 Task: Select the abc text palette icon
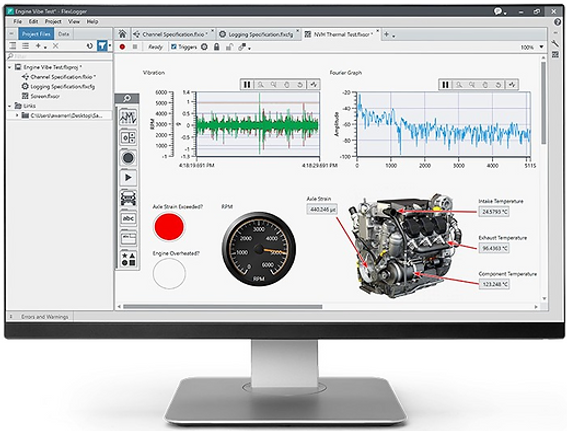(x=128, y=218)
